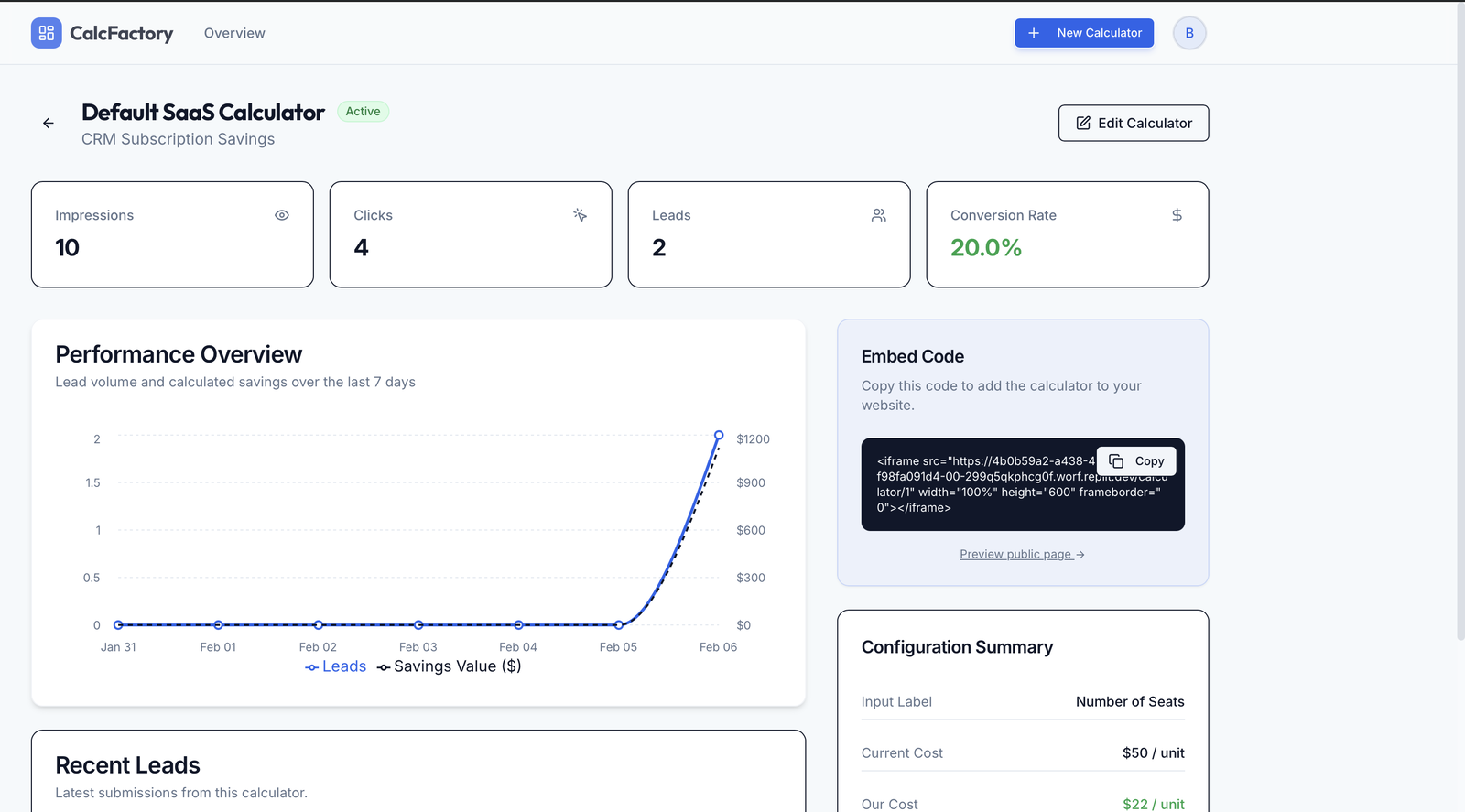Click the Feb 03 data point on chart

[418, 624]
